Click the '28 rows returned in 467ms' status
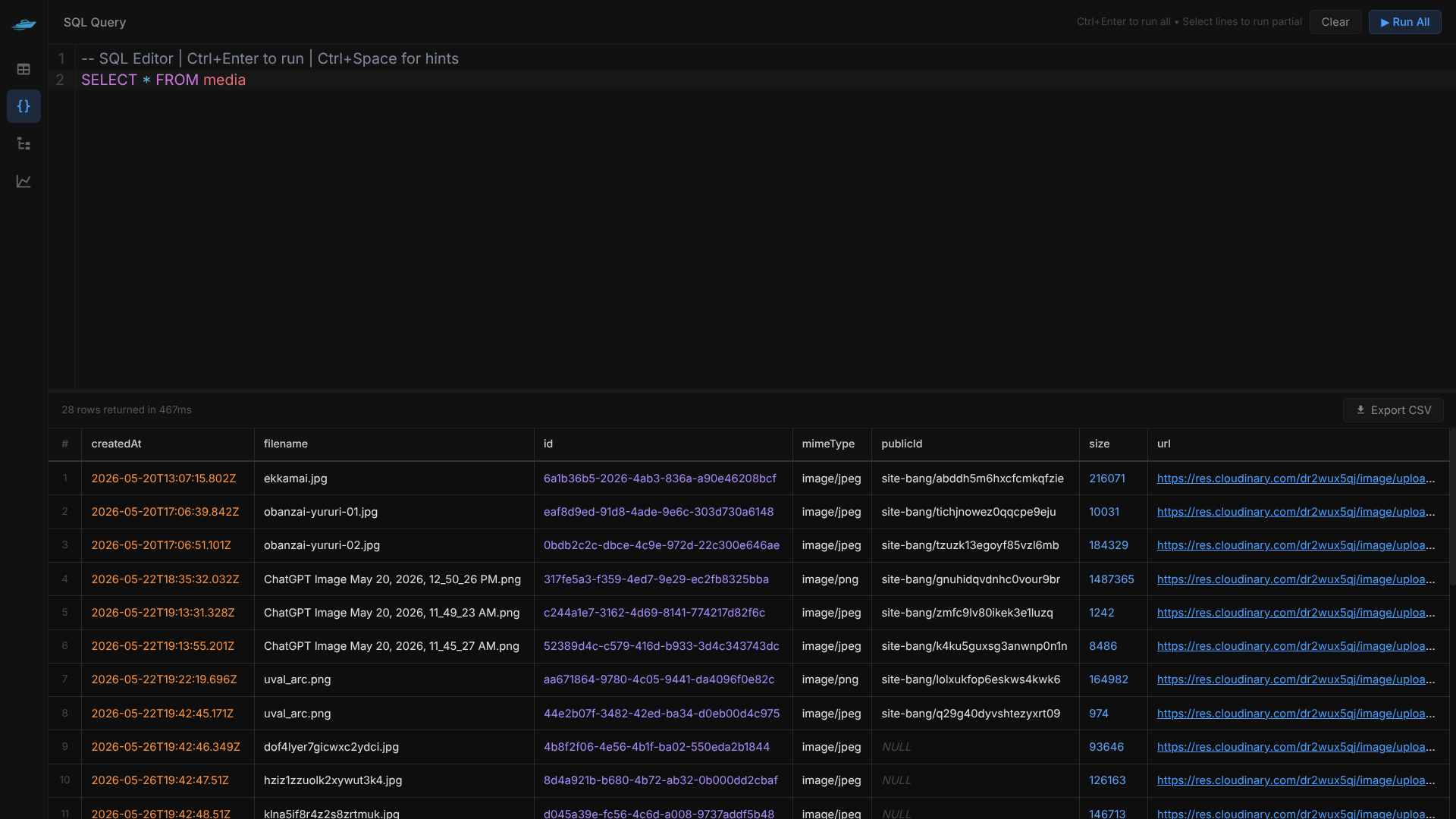 127,409
